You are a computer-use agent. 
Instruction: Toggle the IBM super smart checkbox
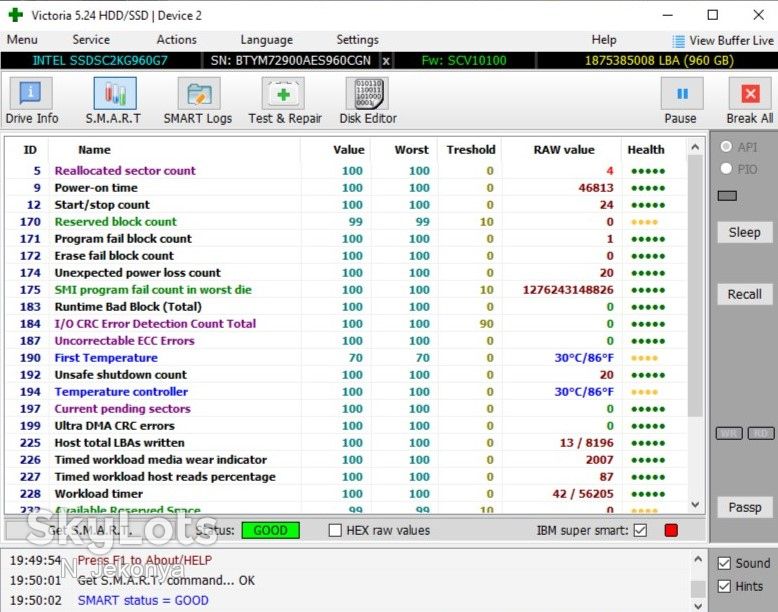(x=641, y=531)
